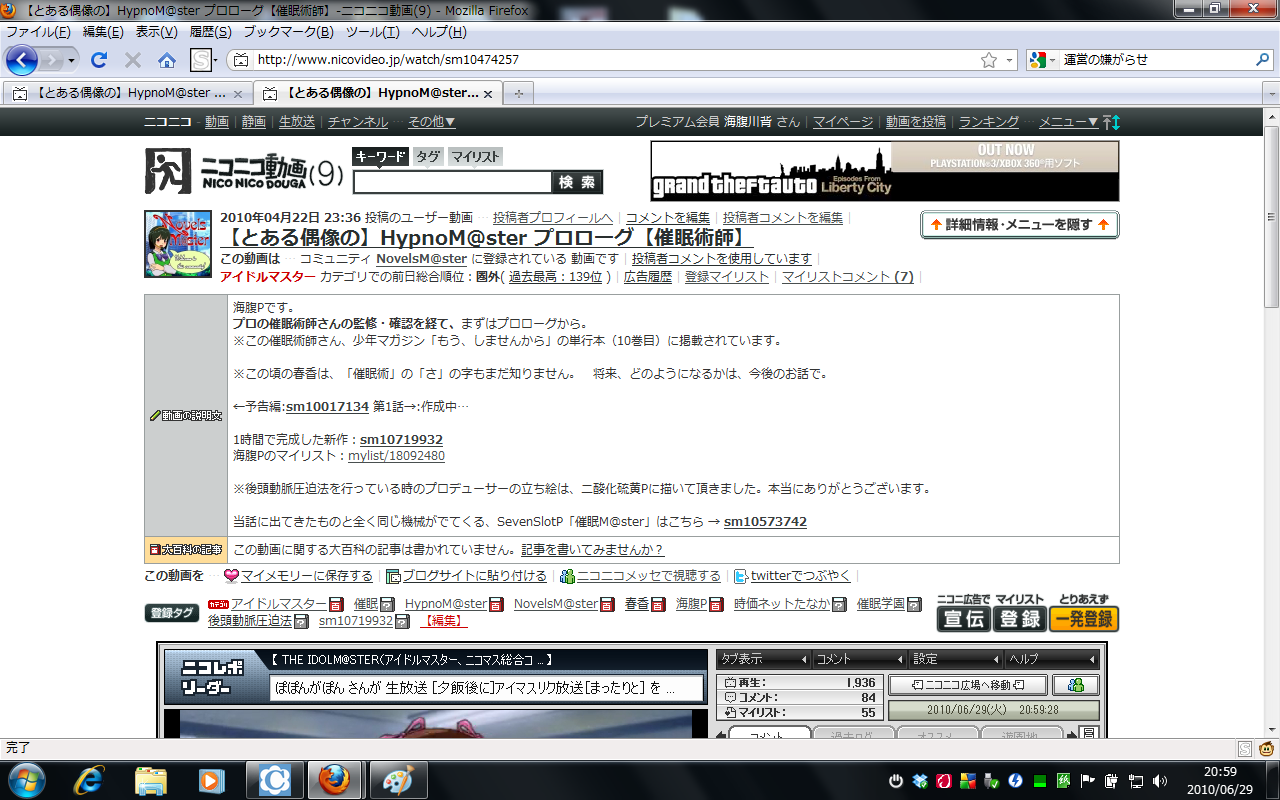
Task: Go to the Firefox home page icon
Action: tap(167, 60)
